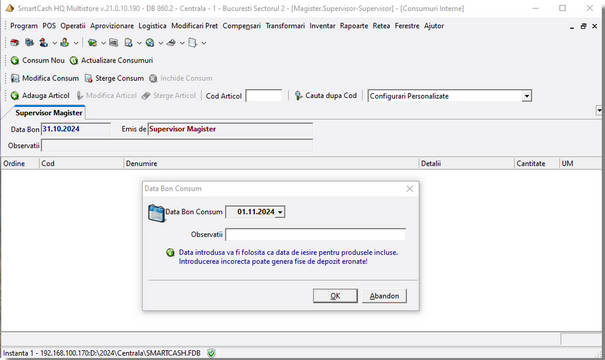605x360 pixels.
Task: Open the Modificari Pret menu
Action: 194,26
